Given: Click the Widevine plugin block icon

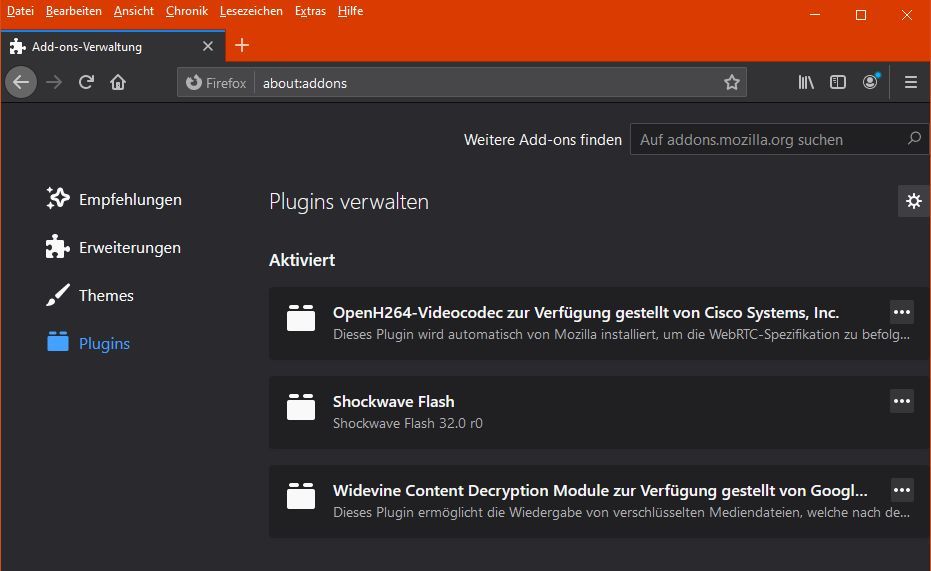Looking at the screenshot, I should (301, 496).
